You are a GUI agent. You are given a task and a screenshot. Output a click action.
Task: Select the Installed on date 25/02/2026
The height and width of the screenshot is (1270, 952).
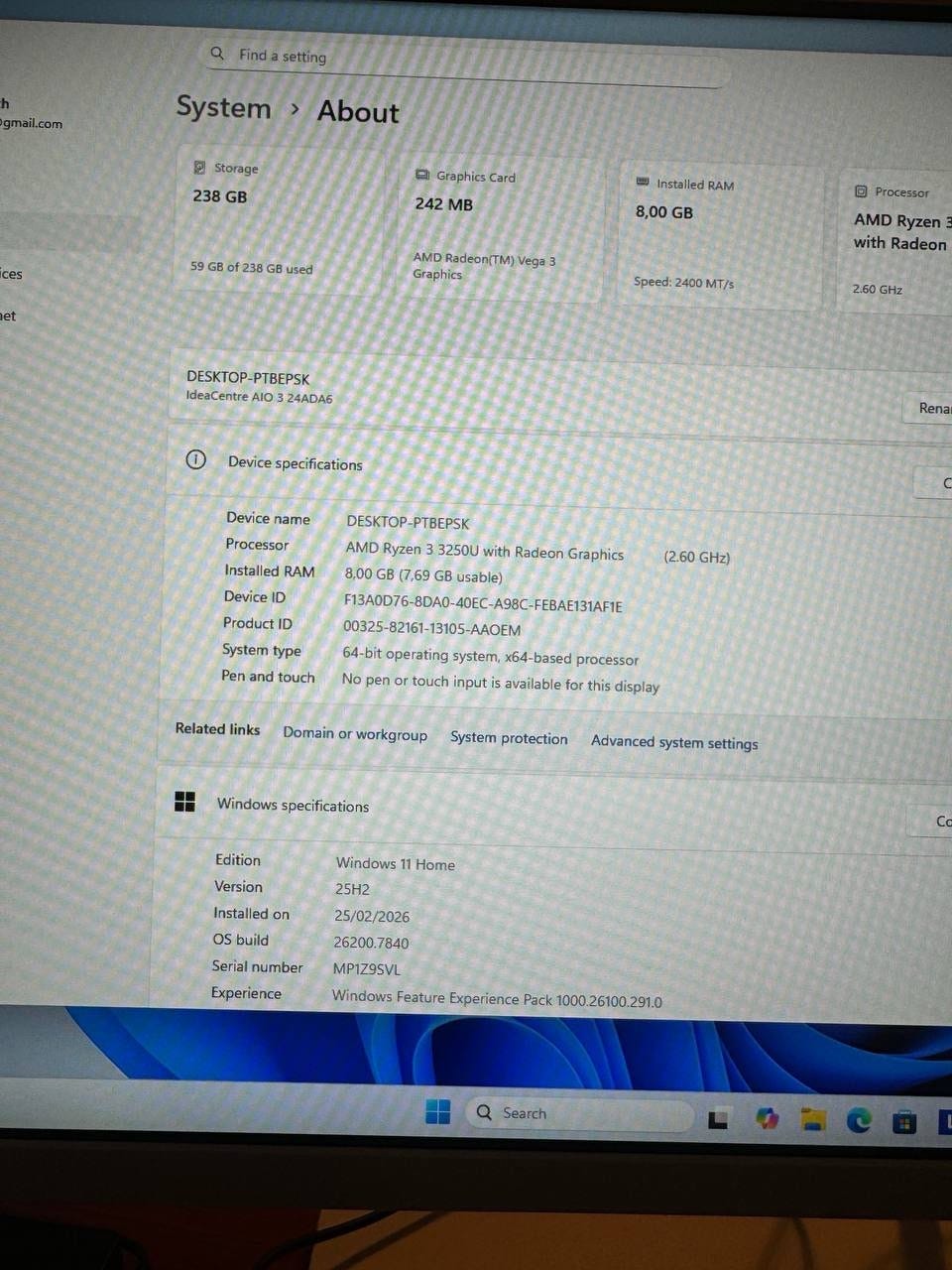(372, 916)
